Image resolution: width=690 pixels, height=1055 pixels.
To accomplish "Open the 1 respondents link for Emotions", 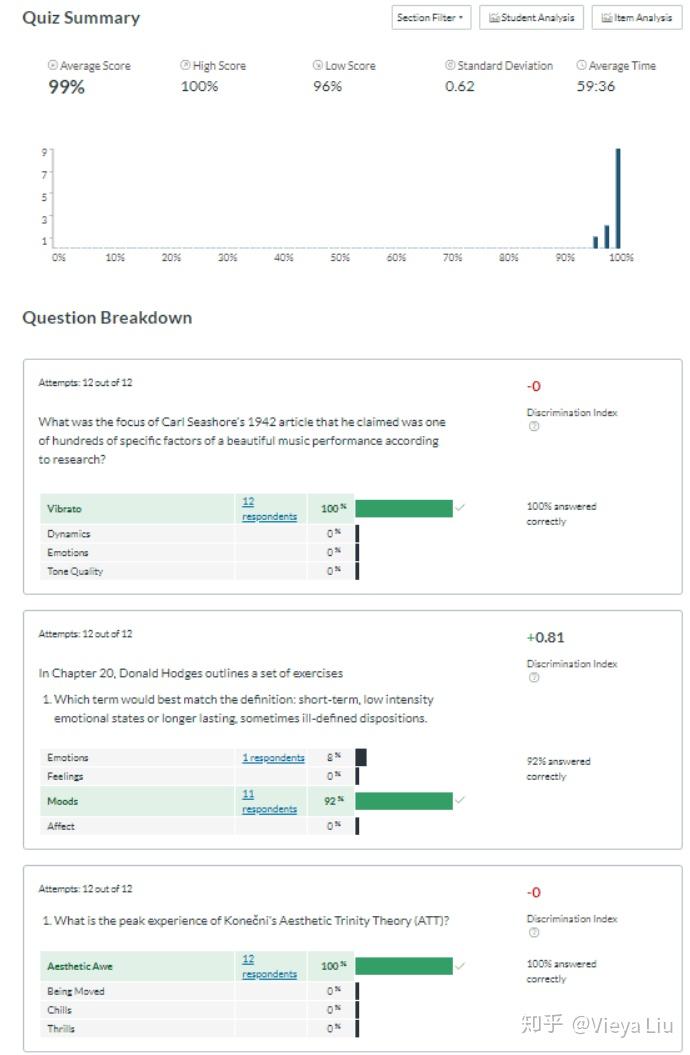I will (273, 758).
